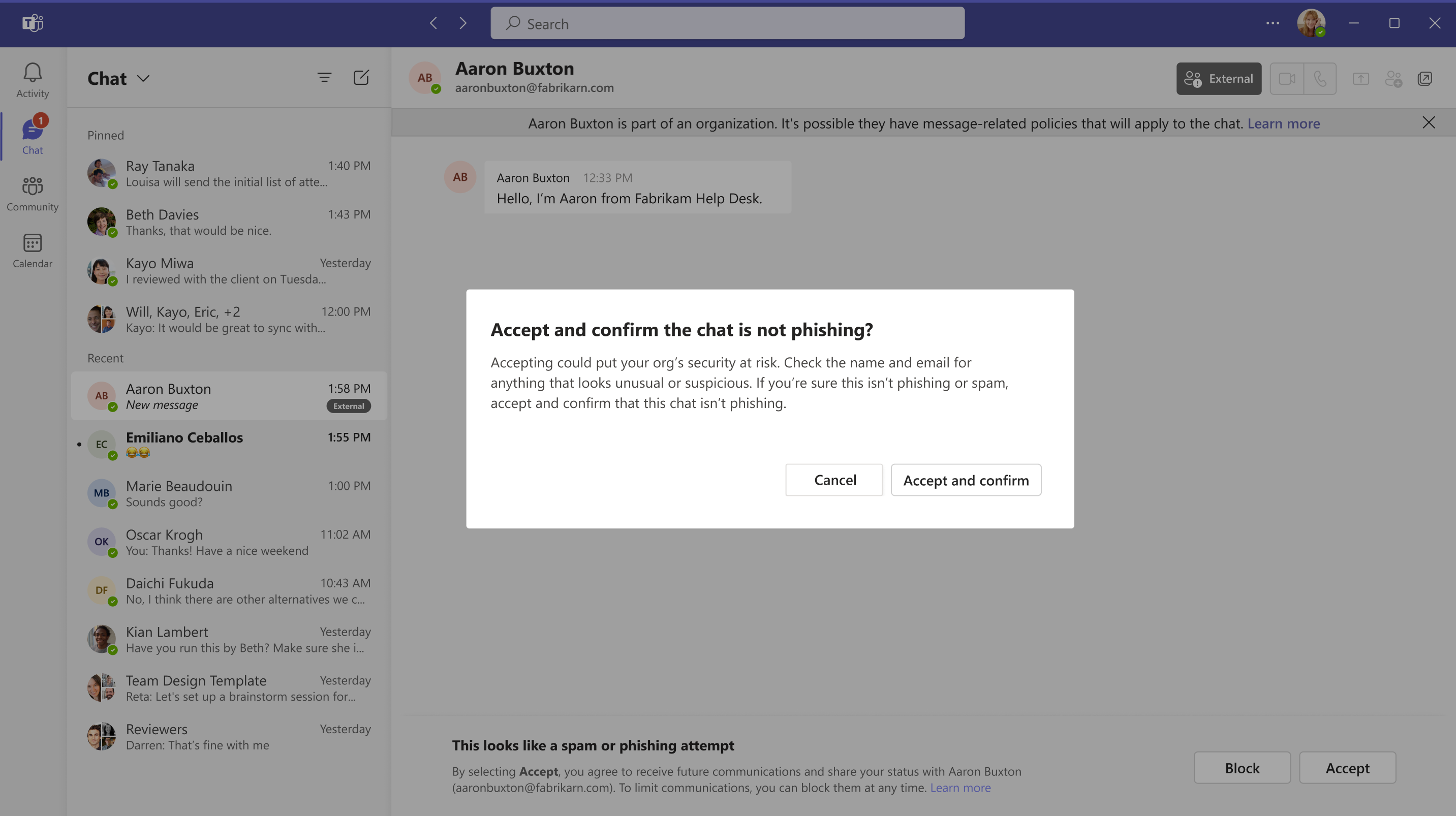1456x816 pixels.
Task: Click Learn more link in policy banner
Action: (x=1283, y=123)
